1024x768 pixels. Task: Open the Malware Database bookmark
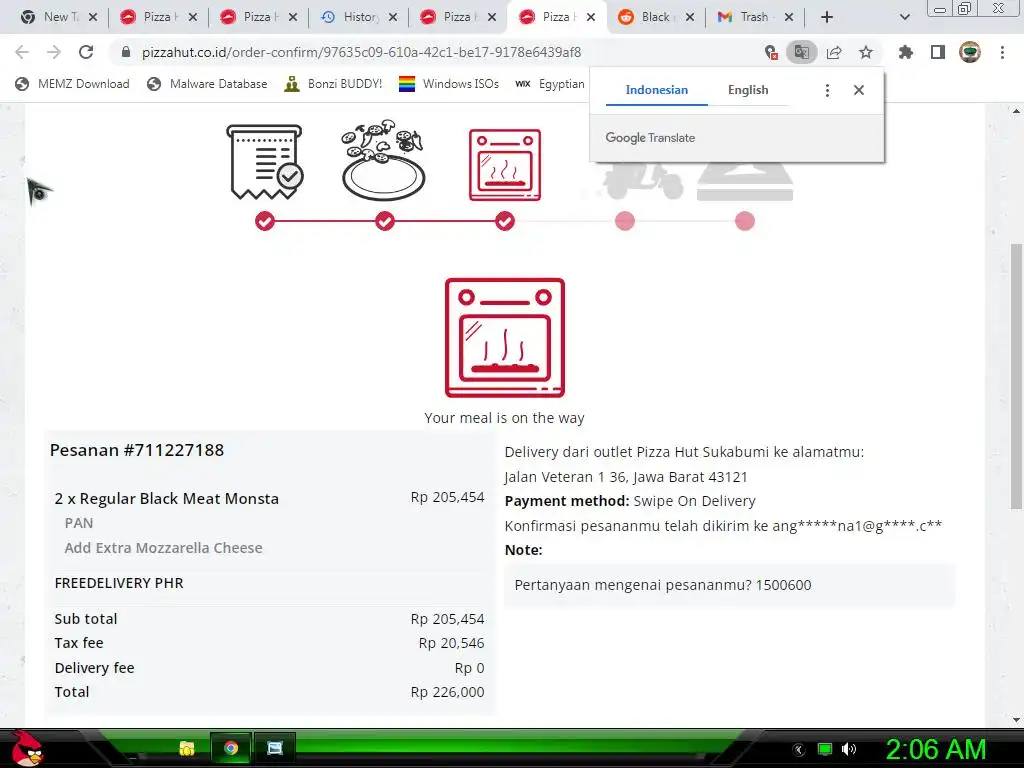[x=208, y=84]
